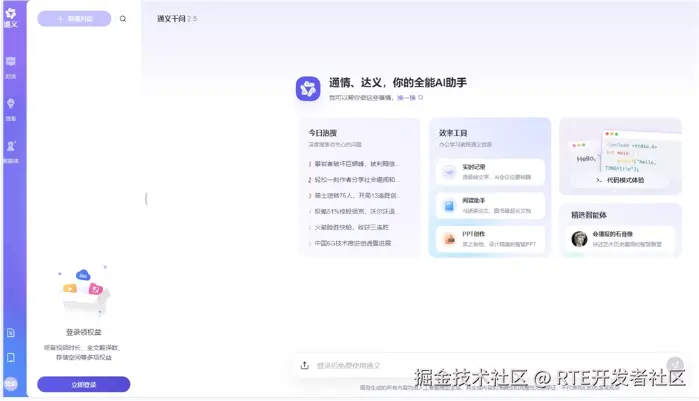699x401 pixels.
Task: Open hot search item number 1
Action: pos(353,164)
